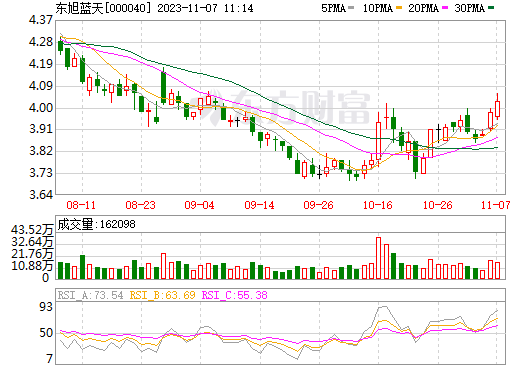This screenshot has height=365, width=520.
Task: Select the 09-14 date marker
Action: click(x=259, y=205)
